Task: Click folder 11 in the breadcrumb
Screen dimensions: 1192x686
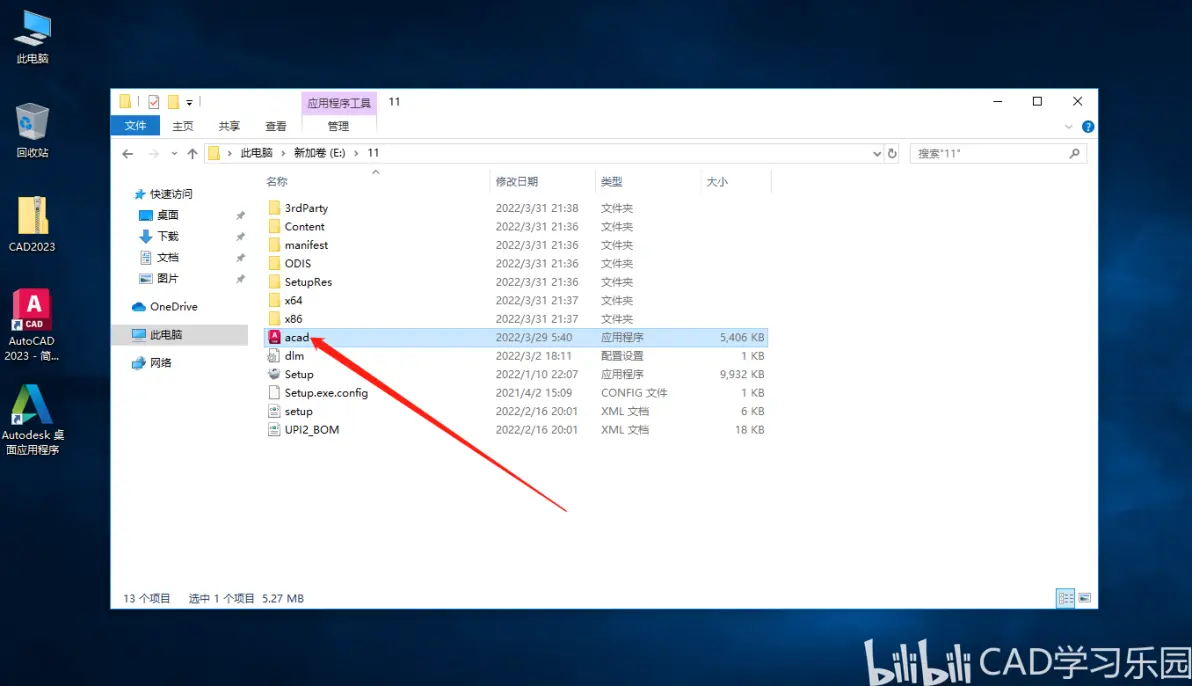Action: pyautogui.click(x=373, y=154)
